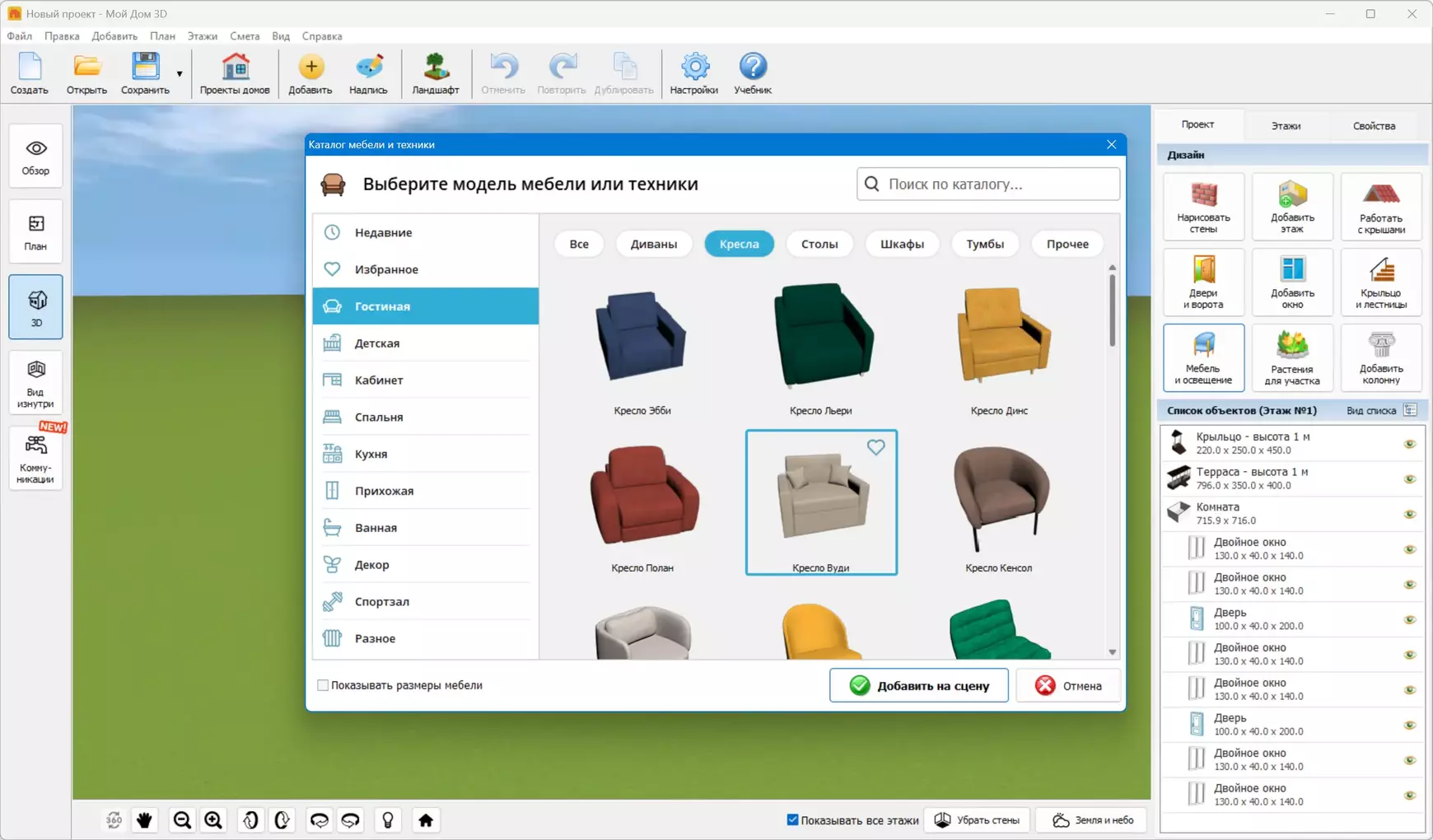The height and width of the screenshot is (840, 1433).
Task: Add Кресло Вуди to favorites with heart
Action: (x=875, y=447)
